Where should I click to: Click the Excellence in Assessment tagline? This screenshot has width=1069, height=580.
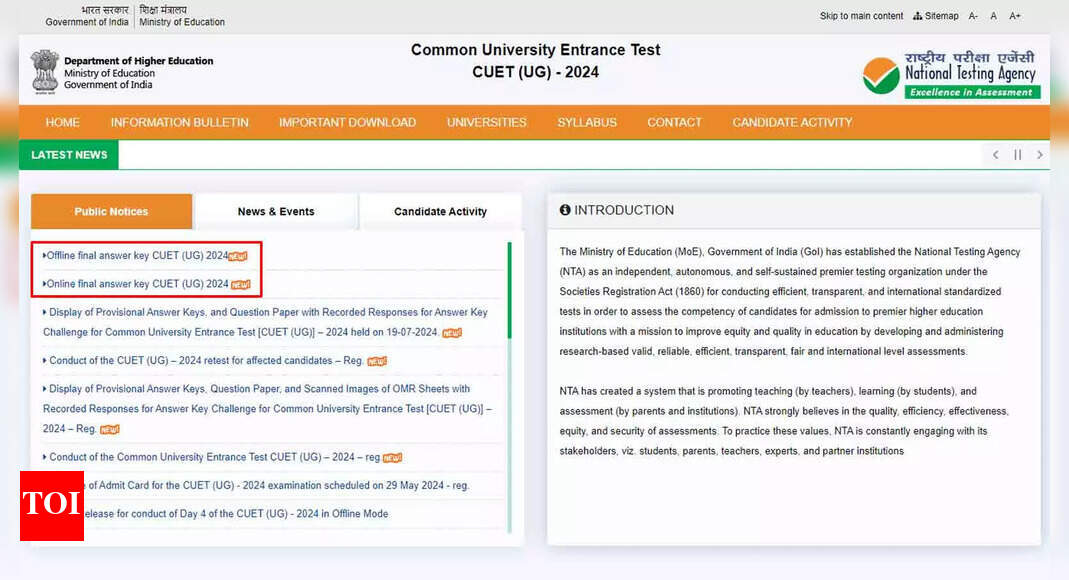click(972, 92)
